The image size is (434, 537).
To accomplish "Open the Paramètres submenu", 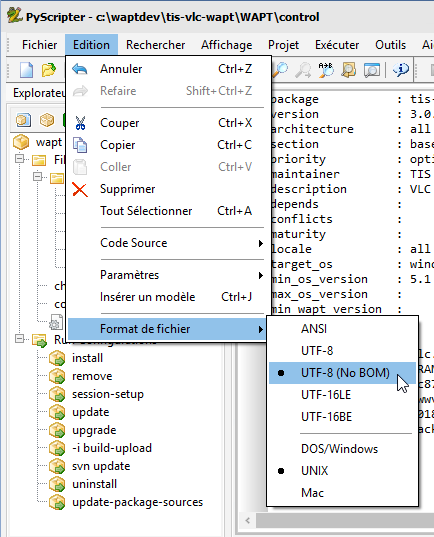I will coord(167,275).
